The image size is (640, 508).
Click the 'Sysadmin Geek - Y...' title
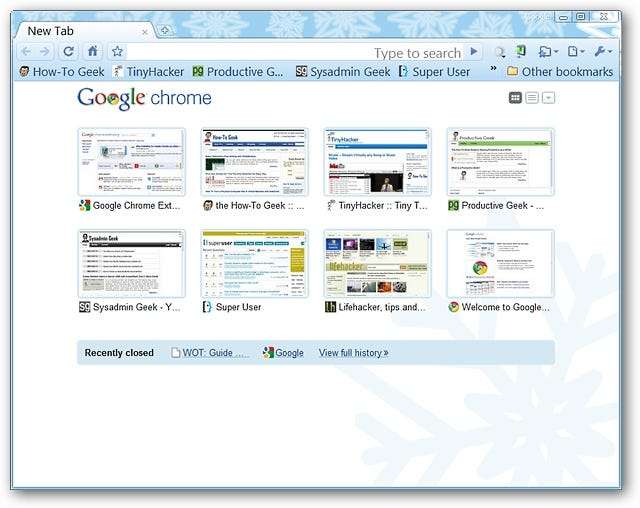click(x=136, y=307)
